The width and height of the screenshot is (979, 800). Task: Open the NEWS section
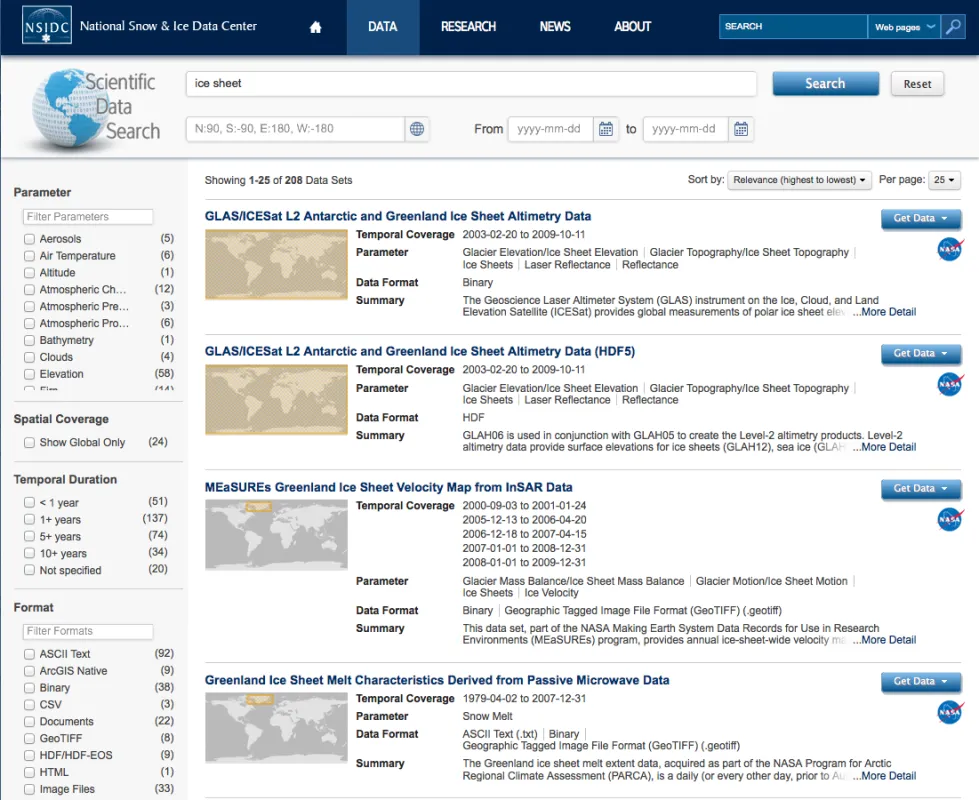pos(554,27)
